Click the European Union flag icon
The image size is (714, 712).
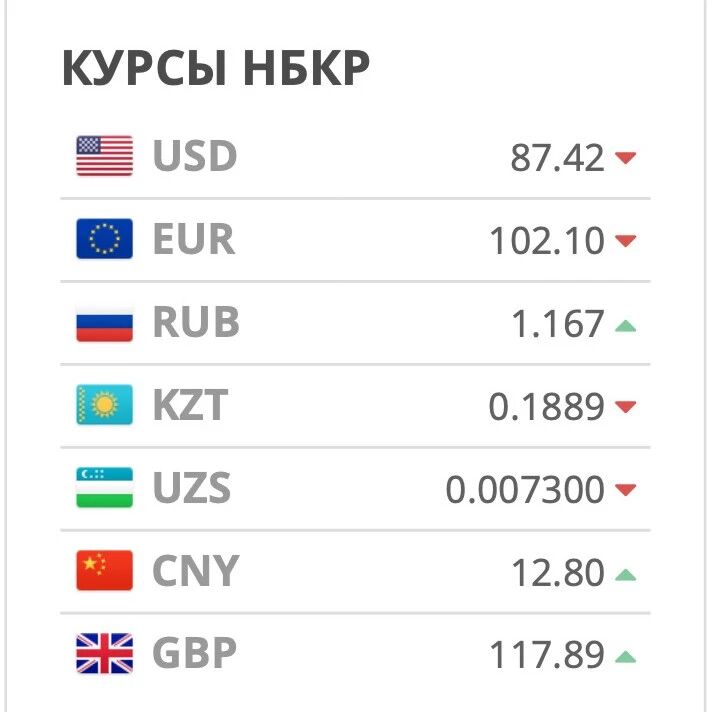104,239
